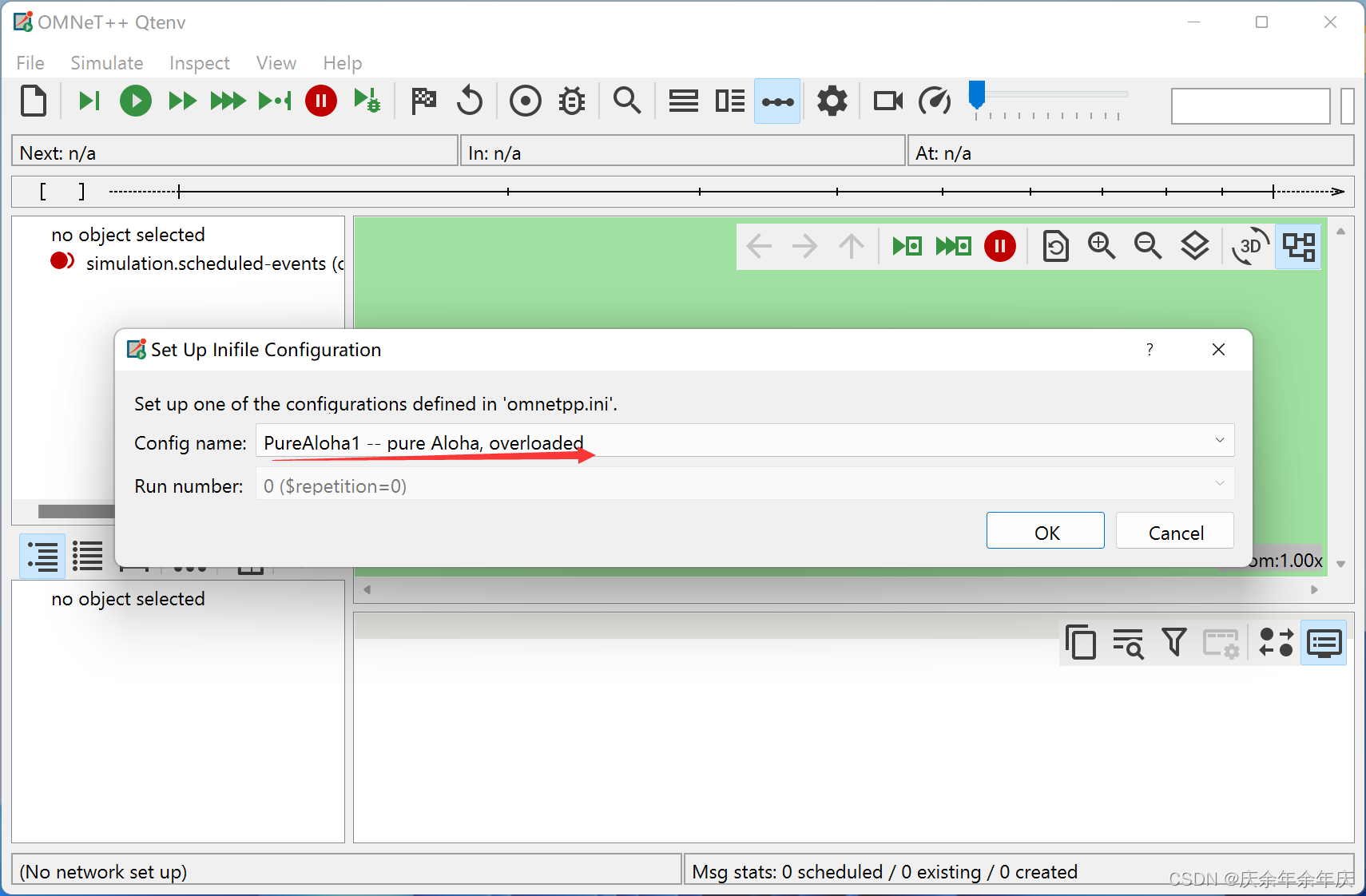Click the find-in-log search icon
1366x896 pixels.
[1128, 642]
